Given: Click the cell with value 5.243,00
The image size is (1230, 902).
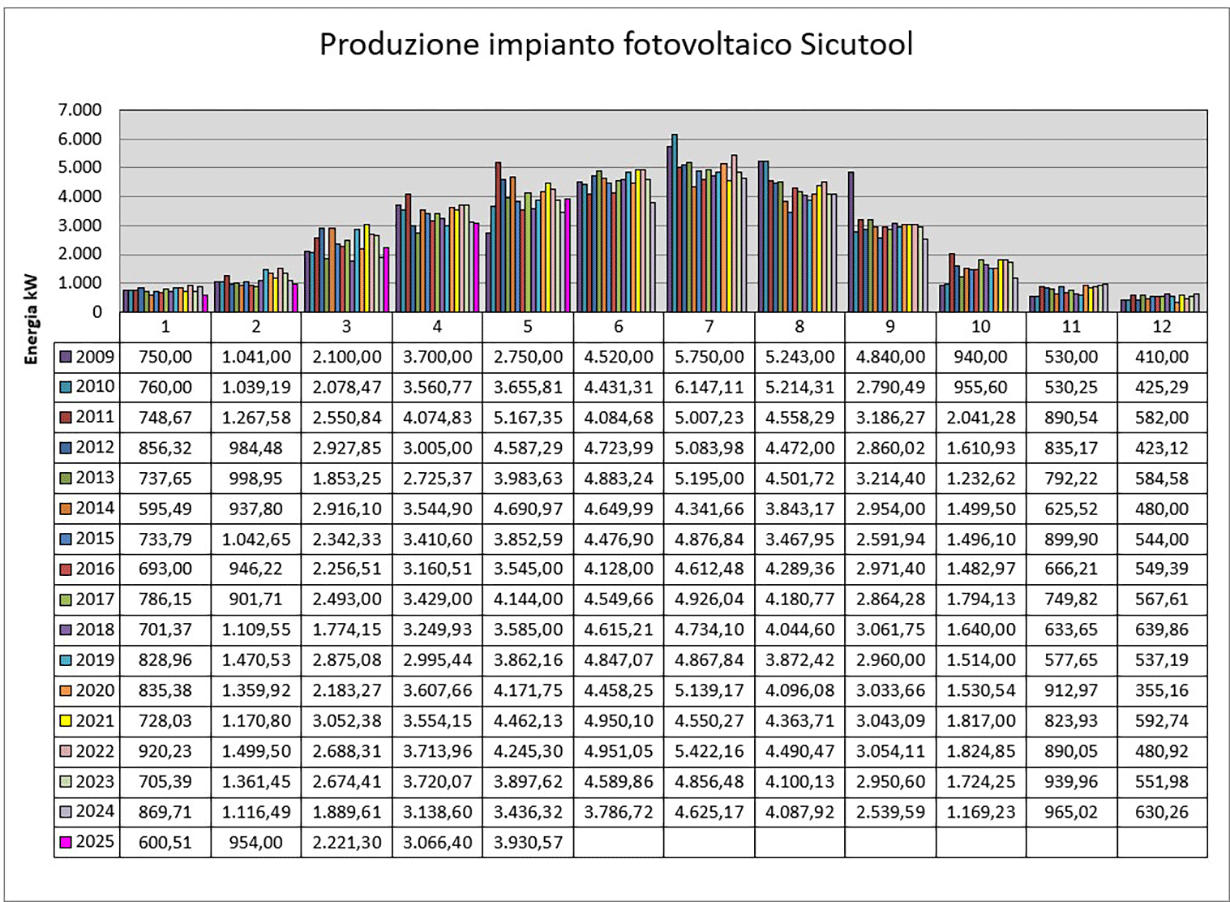Looking at the screenshot, I should tap(799, 355).
